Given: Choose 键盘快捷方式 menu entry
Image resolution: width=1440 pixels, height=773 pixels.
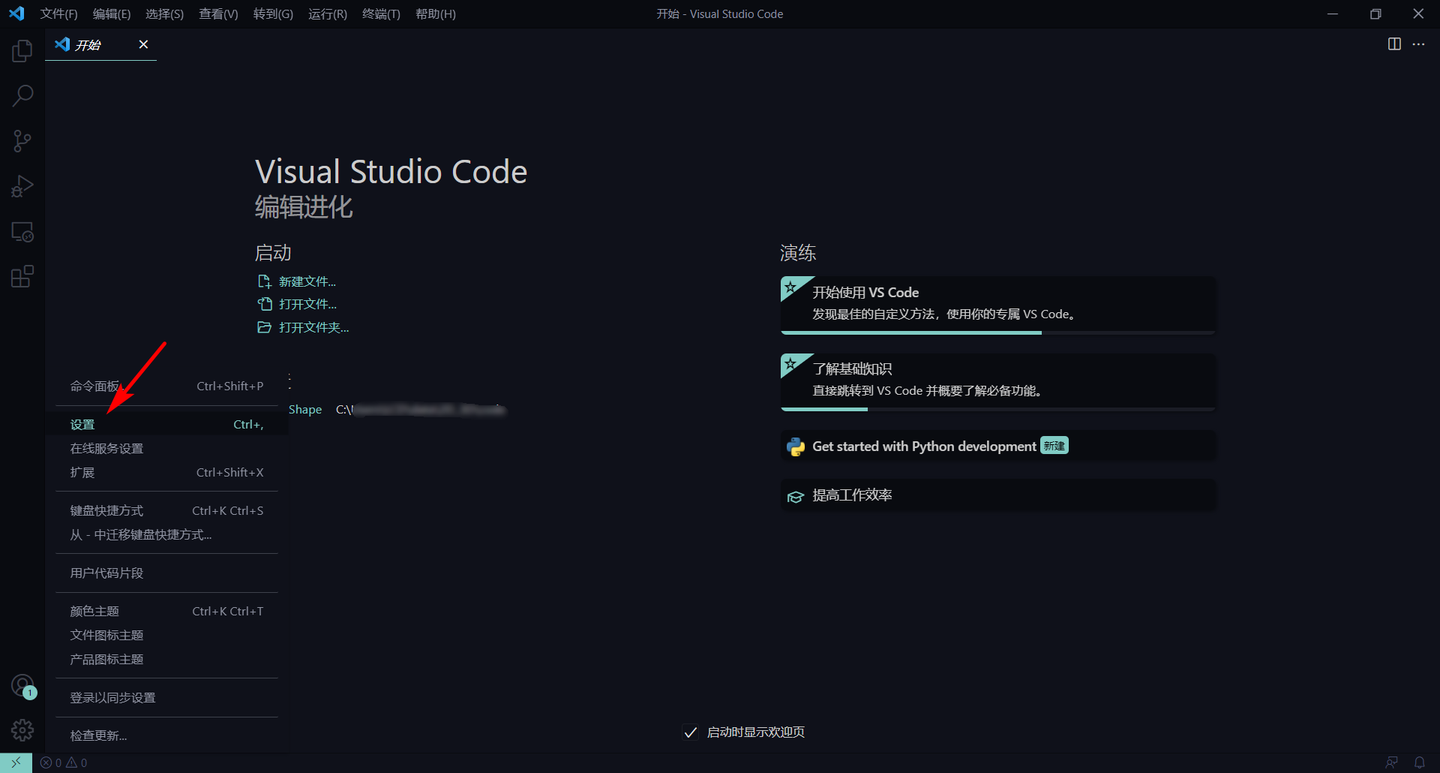Looking at the screenshot, I should [167, 511].
